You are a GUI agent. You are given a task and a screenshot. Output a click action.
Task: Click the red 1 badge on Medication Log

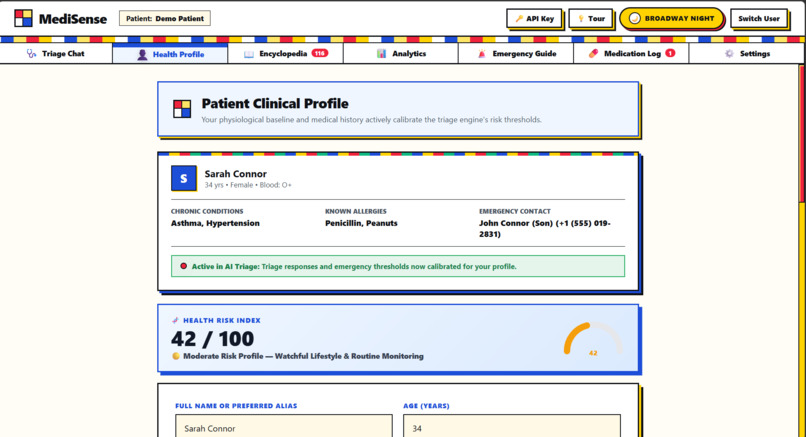point(670,53)
